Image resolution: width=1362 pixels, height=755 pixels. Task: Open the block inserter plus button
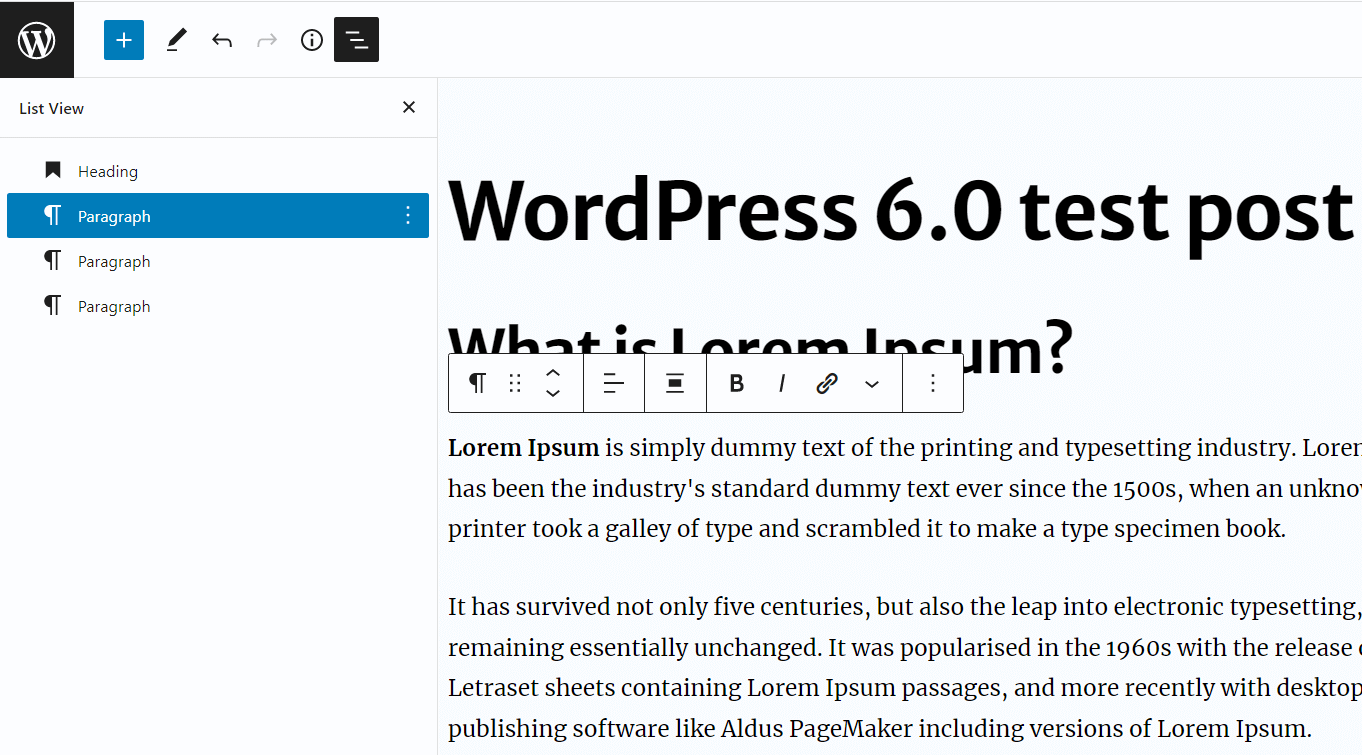124,40
